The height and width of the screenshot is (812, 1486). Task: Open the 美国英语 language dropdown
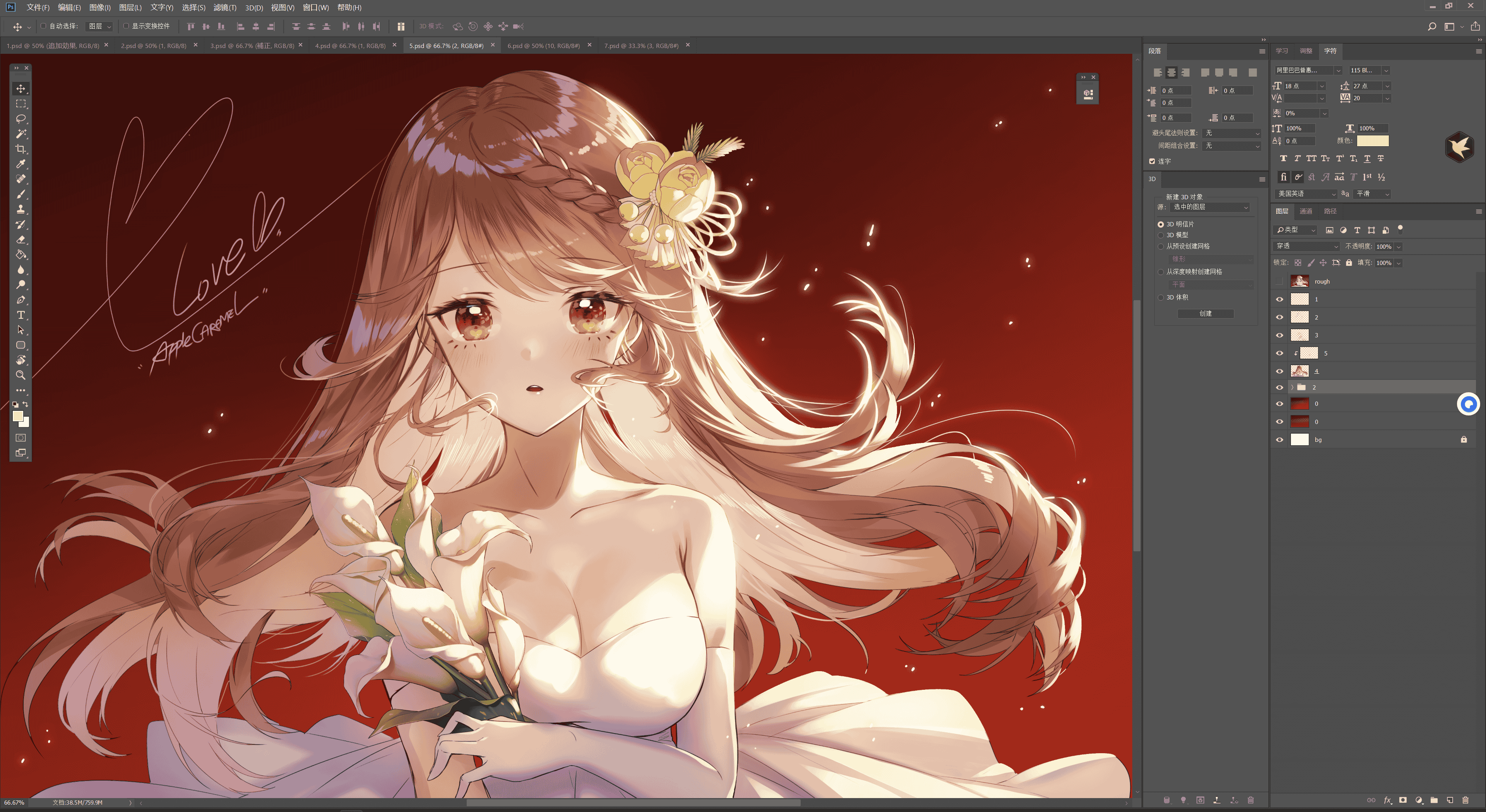(x=1306, y=194)
